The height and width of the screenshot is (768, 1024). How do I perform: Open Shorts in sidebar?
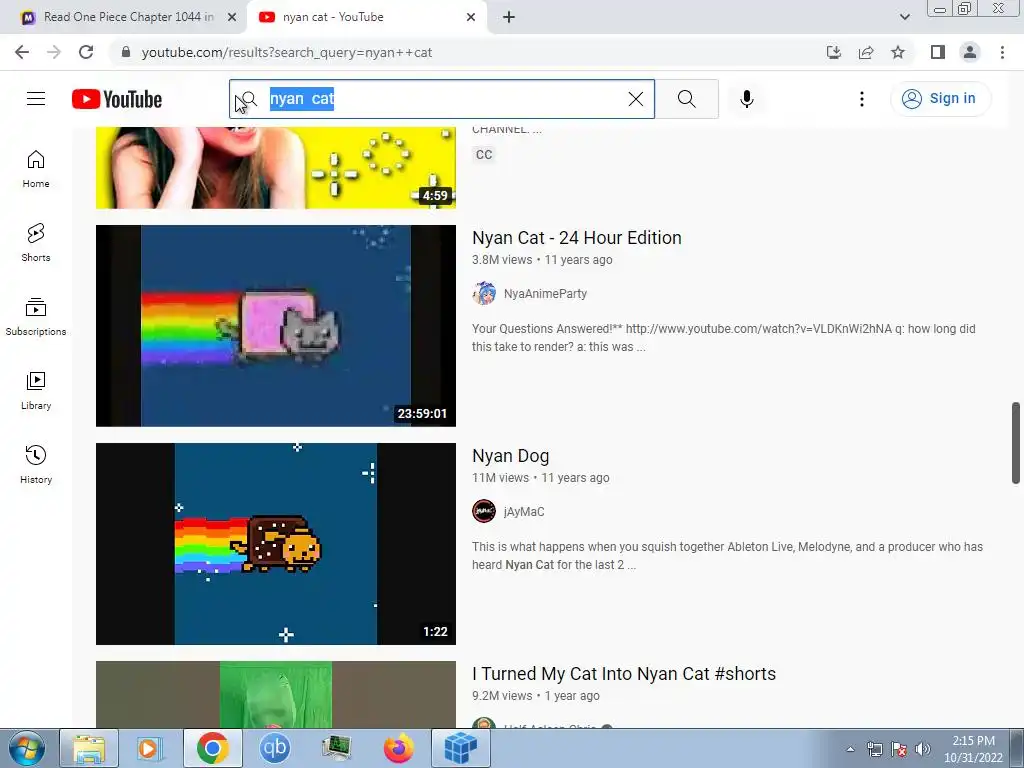[x=36, y=242]
